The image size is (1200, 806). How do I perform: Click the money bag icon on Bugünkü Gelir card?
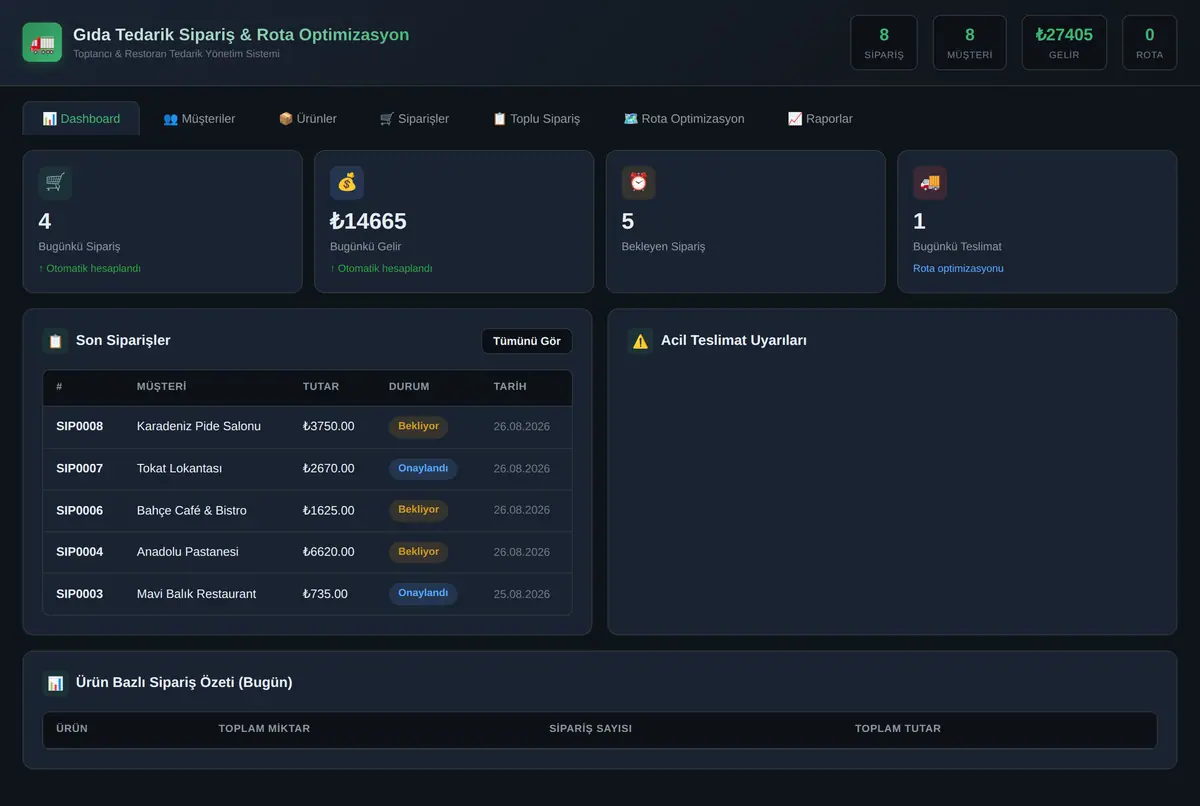[x=347, y=183]
